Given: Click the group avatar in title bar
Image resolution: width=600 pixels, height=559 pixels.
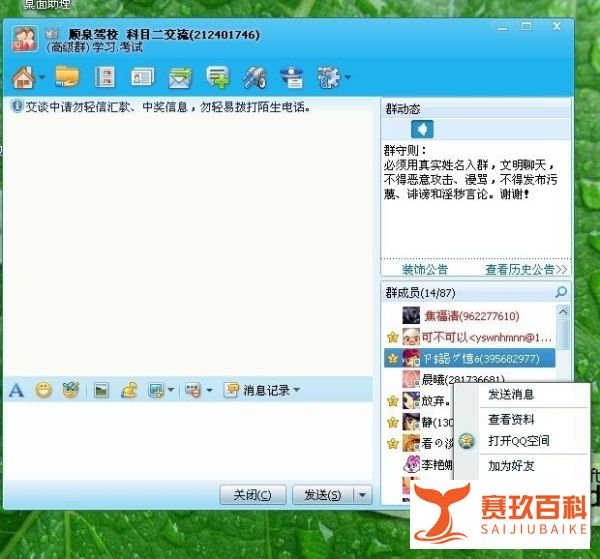Looking at the screenshot, I should pos(25,39).
